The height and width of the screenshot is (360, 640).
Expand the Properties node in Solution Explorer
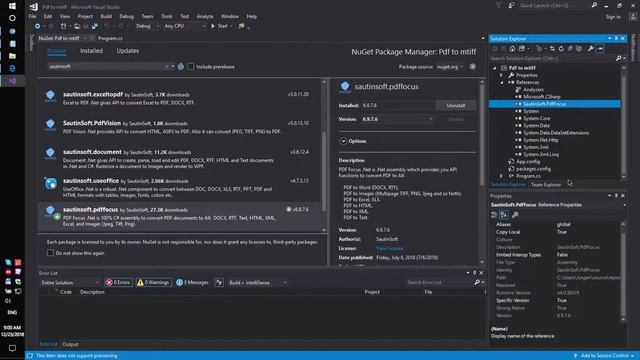(502, 75)
